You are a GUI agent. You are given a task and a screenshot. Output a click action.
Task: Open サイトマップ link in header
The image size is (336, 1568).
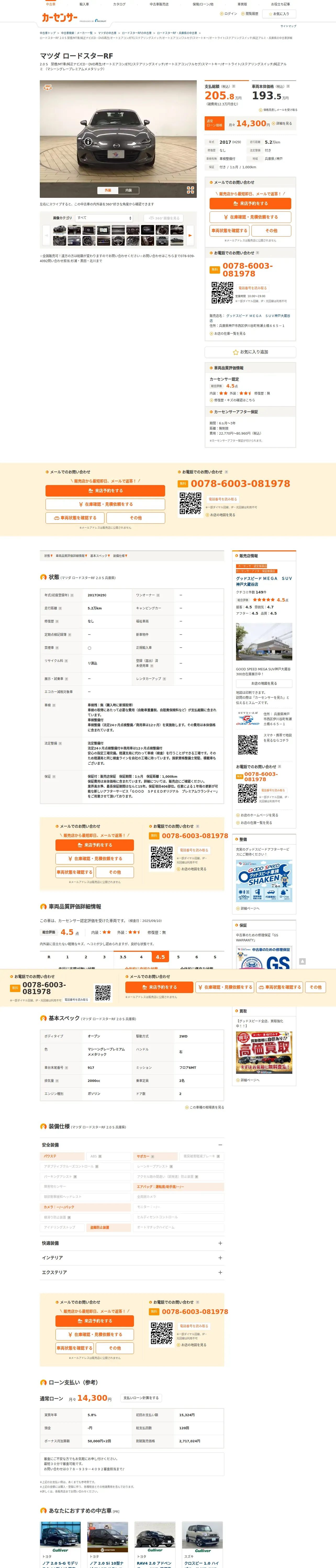click(x=288, y=26)
